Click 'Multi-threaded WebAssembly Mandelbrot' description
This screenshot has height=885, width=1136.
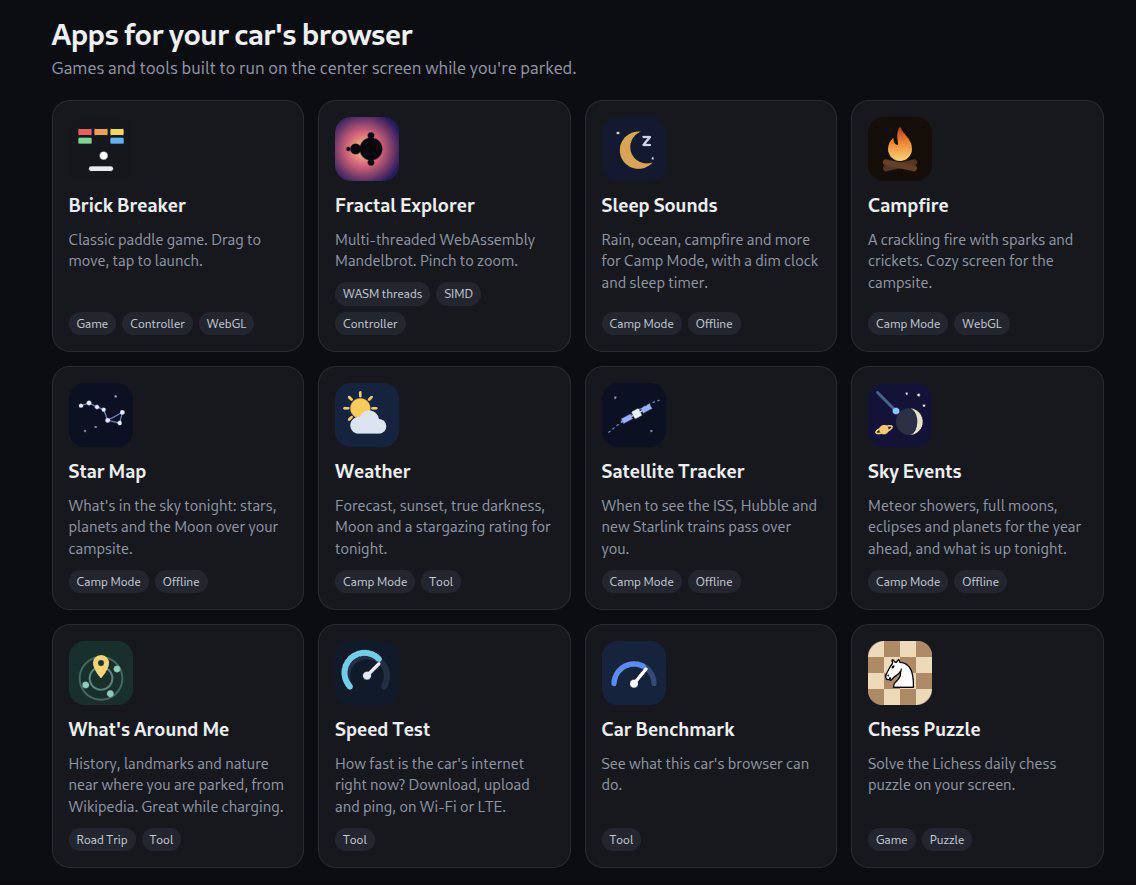(x=435, y=250)
